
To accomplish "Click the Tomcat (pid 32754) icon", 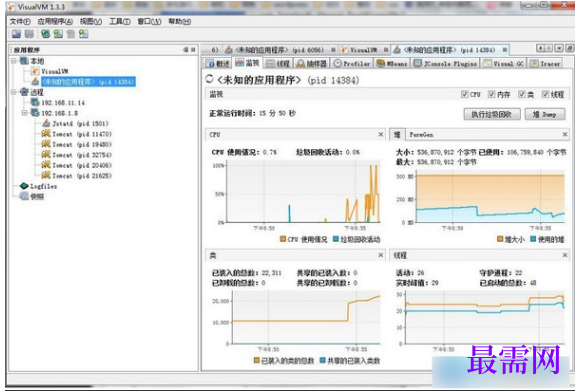I will click(46, 154).
